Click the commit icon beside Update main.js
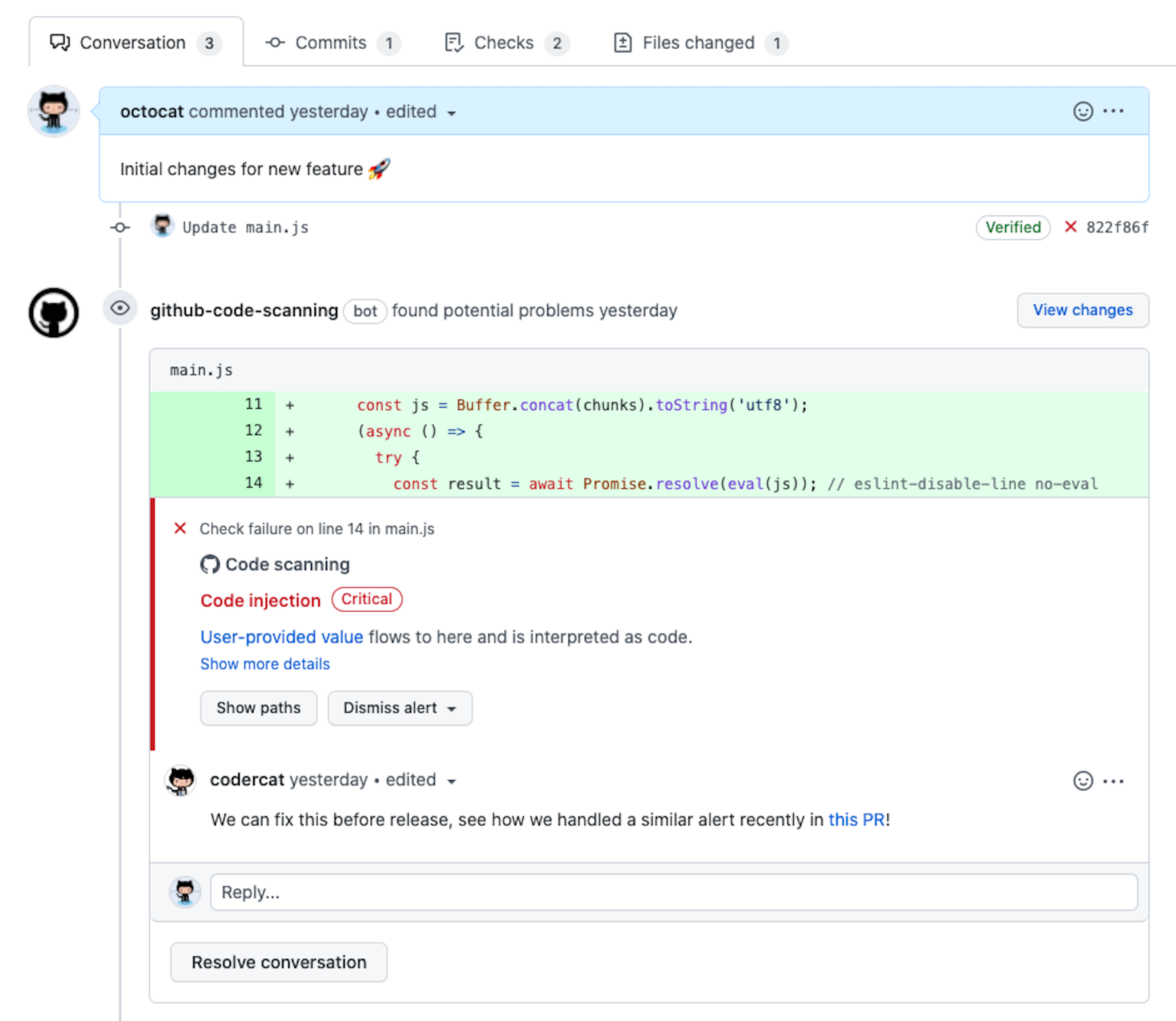Screen dimensions: 1176x1021 tap(120, 227)
